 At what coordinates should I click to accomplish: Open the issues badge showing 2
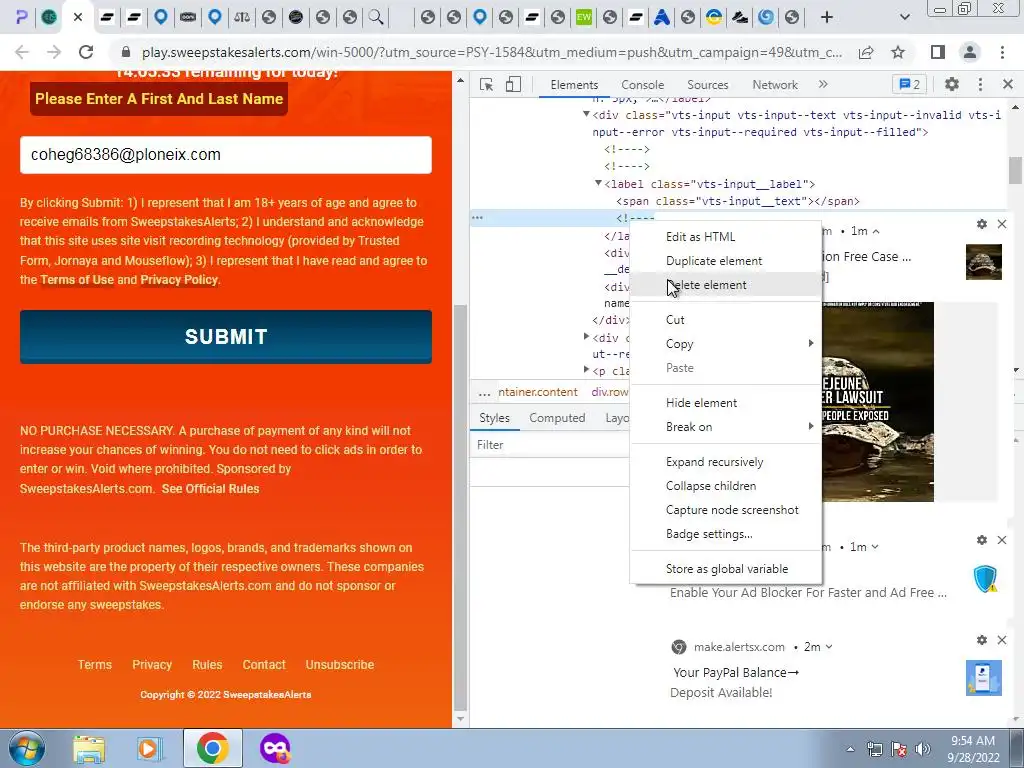click(x=909, y=84)
